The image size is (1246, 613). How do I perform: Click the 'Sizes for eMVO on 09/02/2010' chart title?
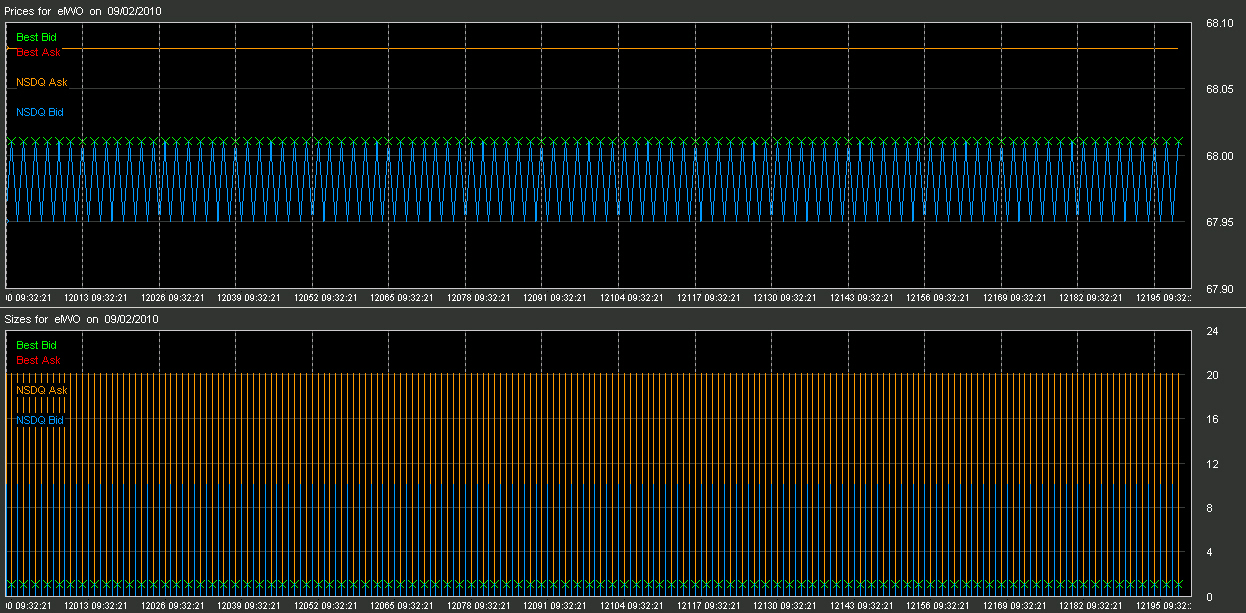tap(82, 319)
